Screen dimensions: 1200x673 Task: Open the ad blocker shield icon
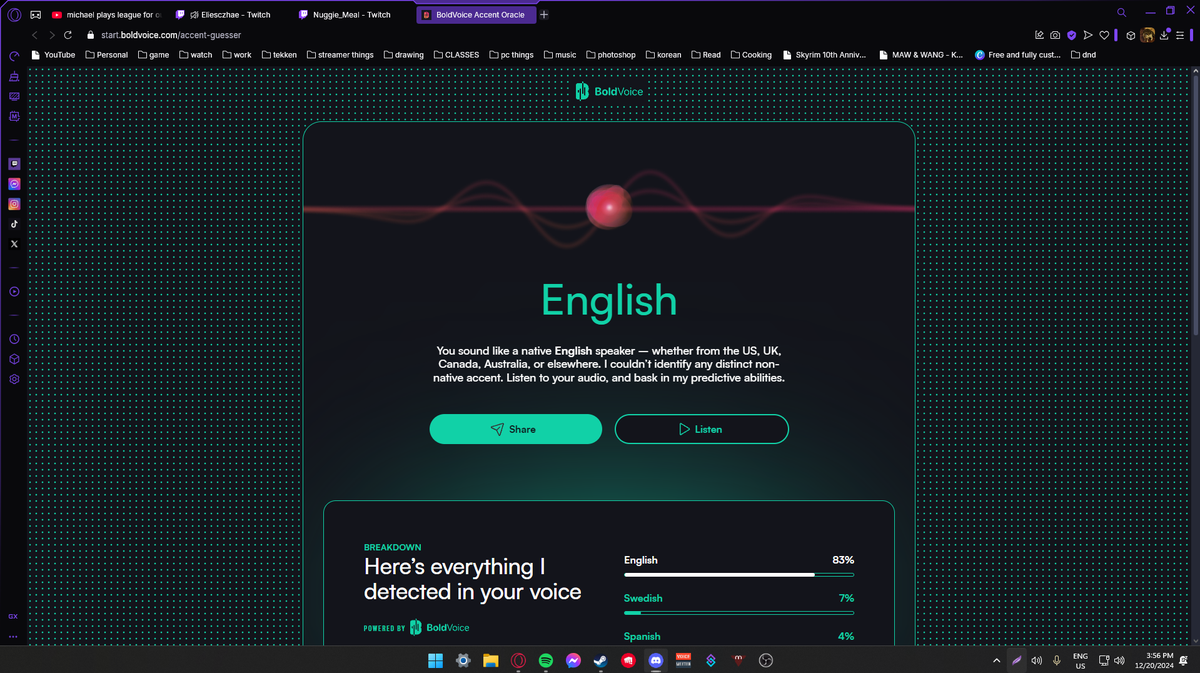[x=1071, y=35]
